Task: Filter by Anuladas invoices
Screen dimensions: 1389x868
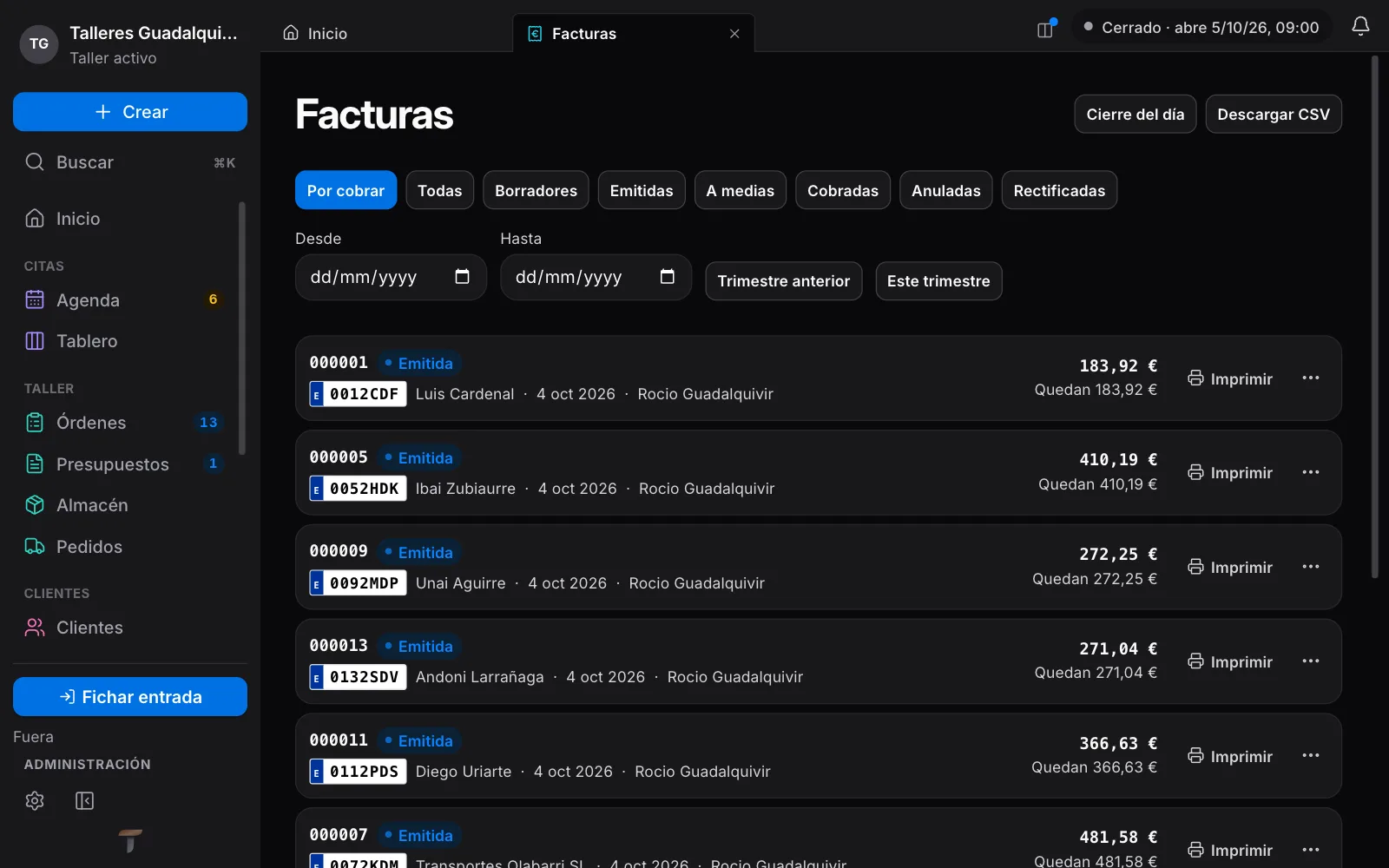Action: (946, 190)
